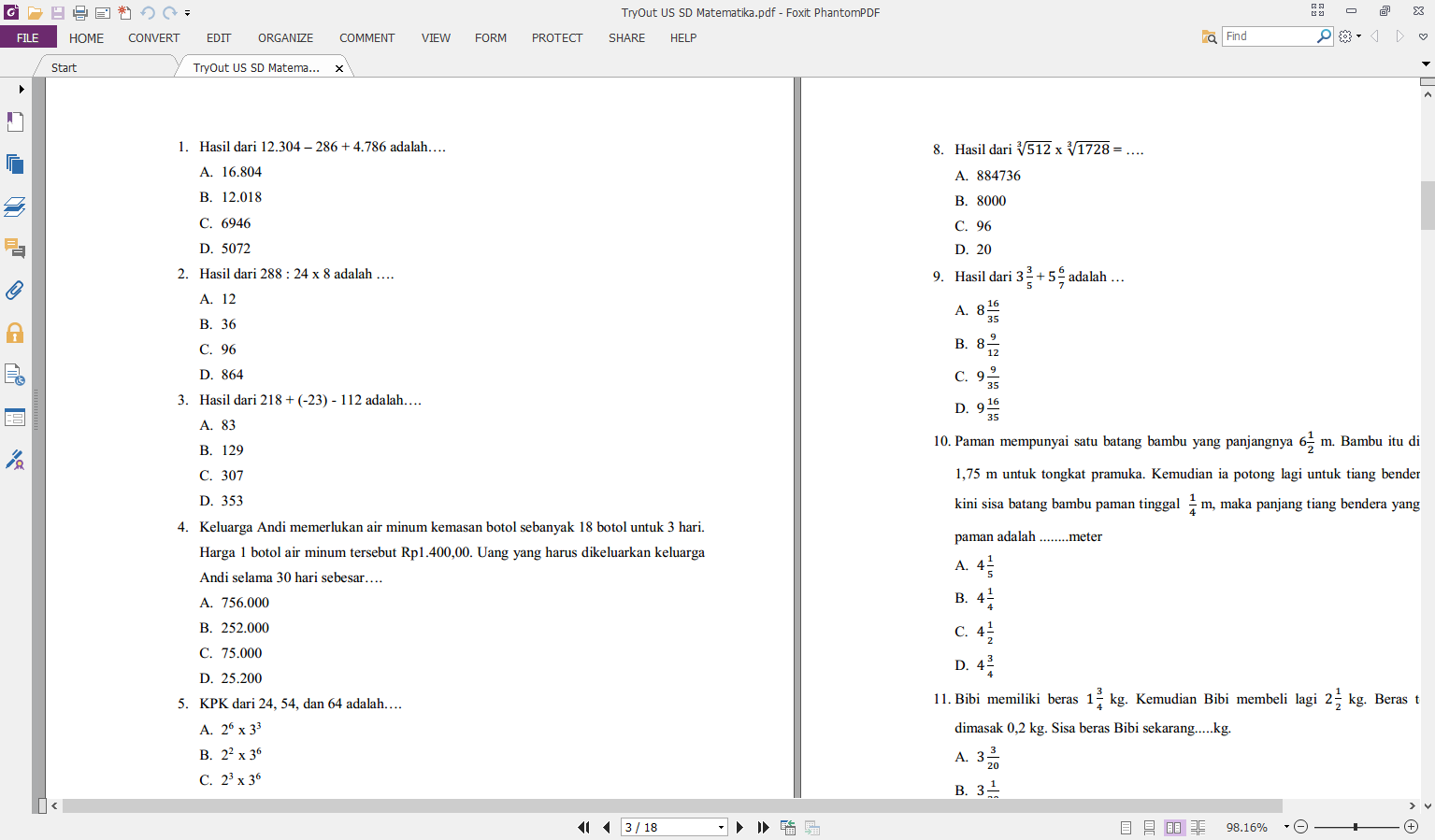The width and height of the screenshot is (1435, 840).
Task: Switch to the EDIT ribbon tab
Action: (219, 37)
